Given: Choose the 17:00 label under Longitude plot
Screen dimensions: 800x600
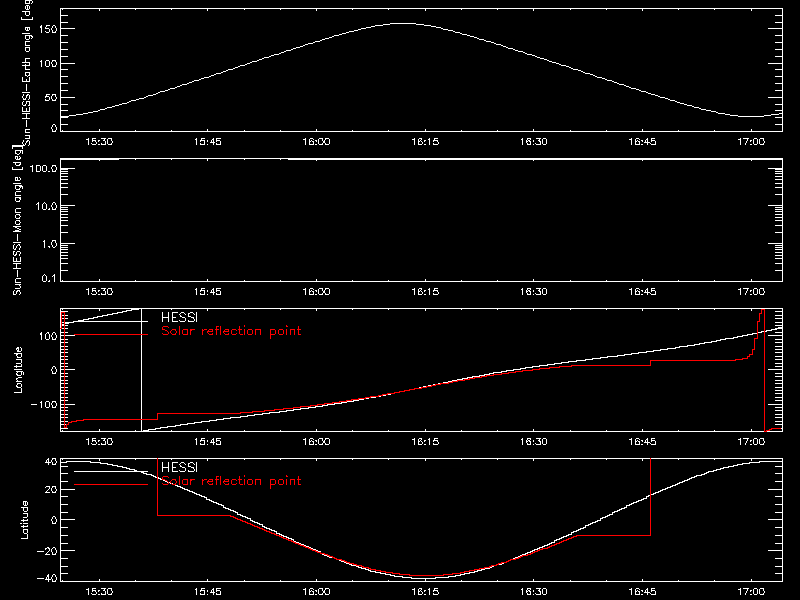Looking at the screenshot, I should pyautogui.click(x=751, y=441).
